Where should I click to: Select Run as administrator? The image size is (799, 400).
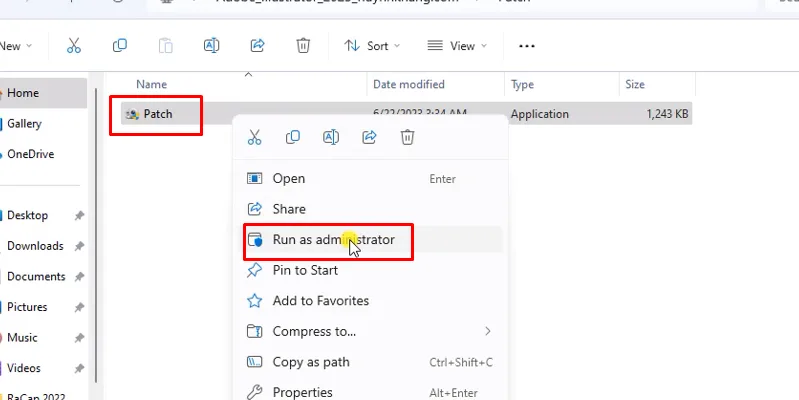coord(370,239)
